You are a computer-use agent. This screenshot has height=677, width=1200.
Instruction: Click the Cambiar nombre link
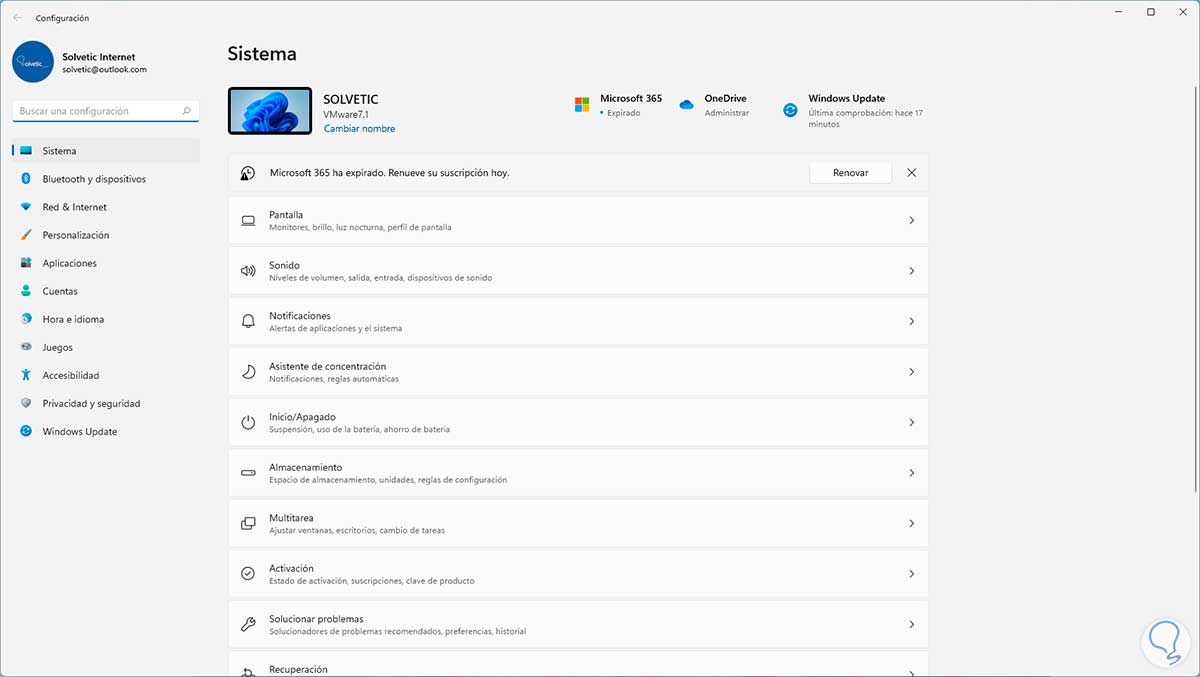[x=359, y=129]
